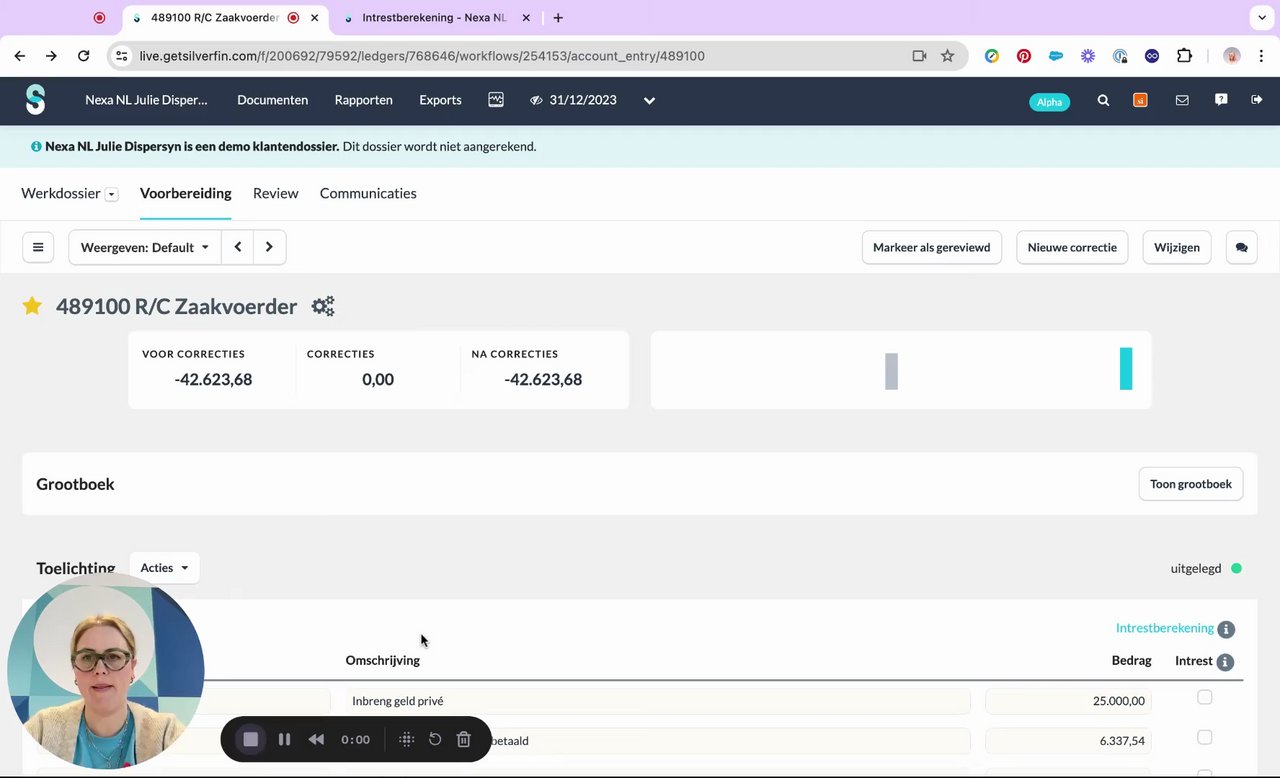Screen dimensions: 1280x778
Task: Click the webcam presenter video bubble
Action: click(106, 671)
